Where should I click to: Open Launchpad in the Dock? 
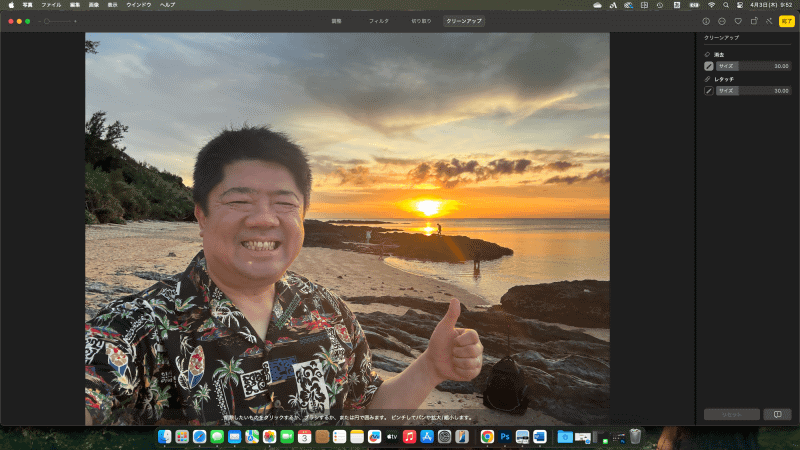point(182,437)
